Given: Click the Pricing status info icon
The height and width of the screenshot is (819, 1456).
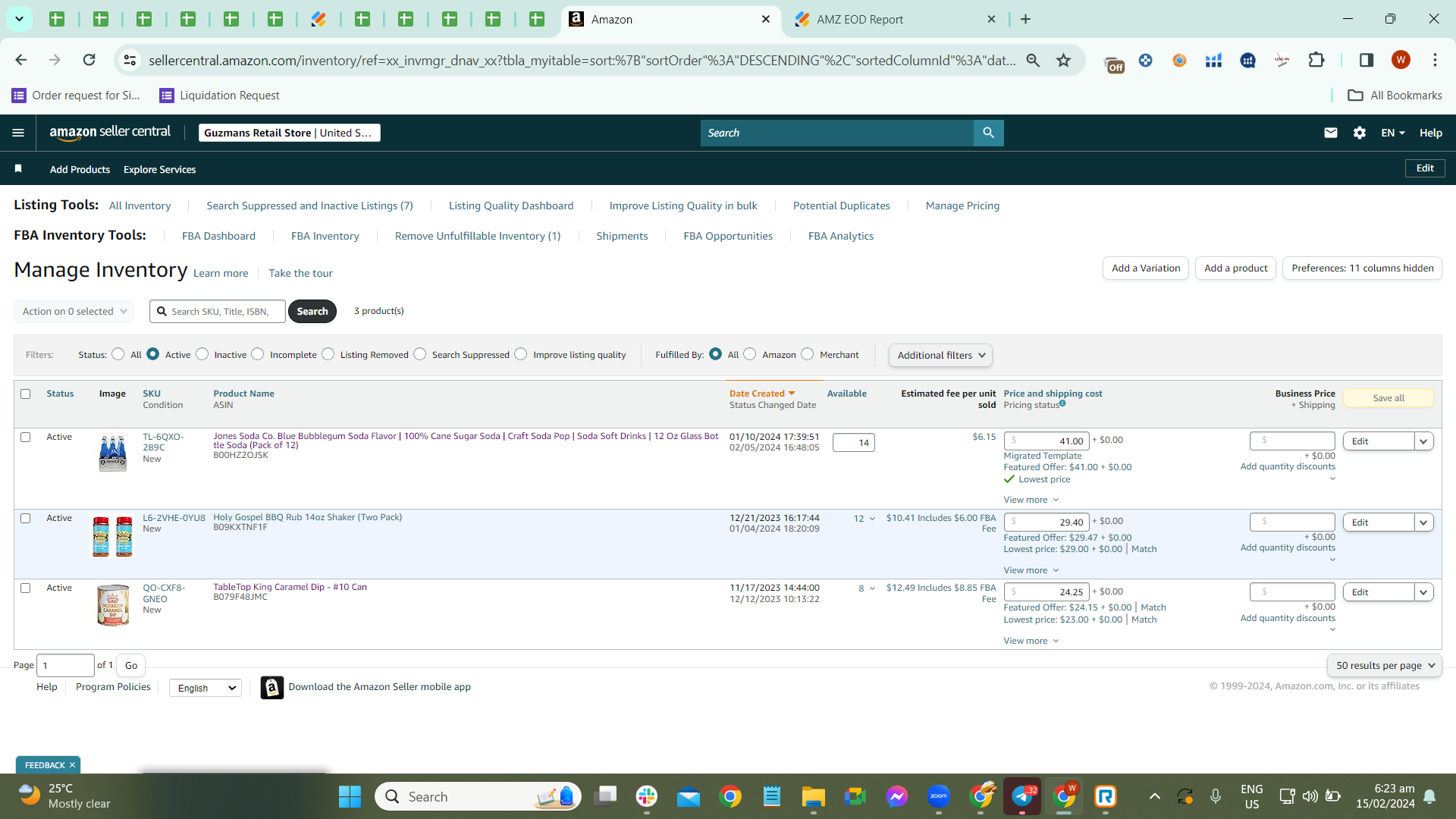Looking at the screenshot, I should 1062,403.
